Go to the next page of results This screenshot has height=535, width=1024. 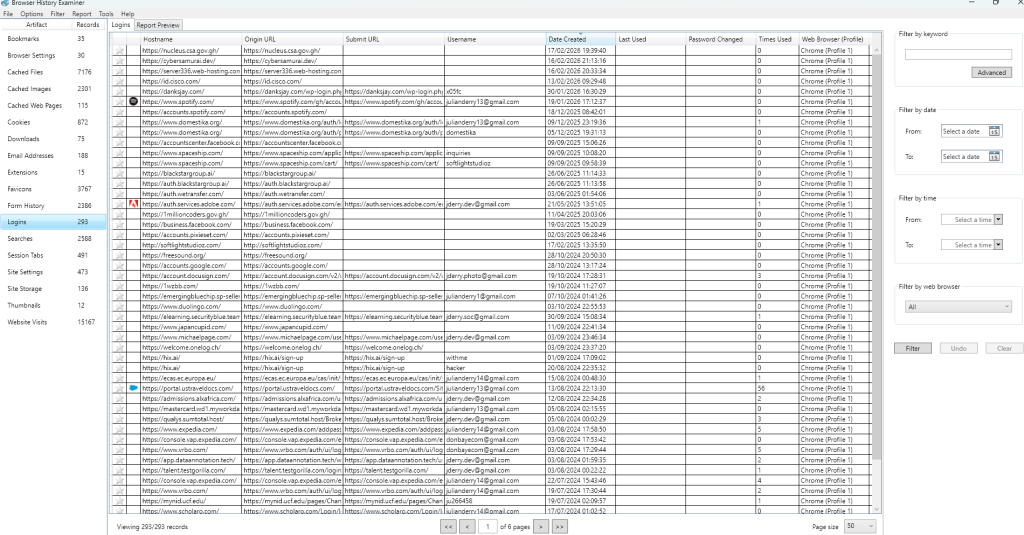pyautogui.click(x=540, y=525)
